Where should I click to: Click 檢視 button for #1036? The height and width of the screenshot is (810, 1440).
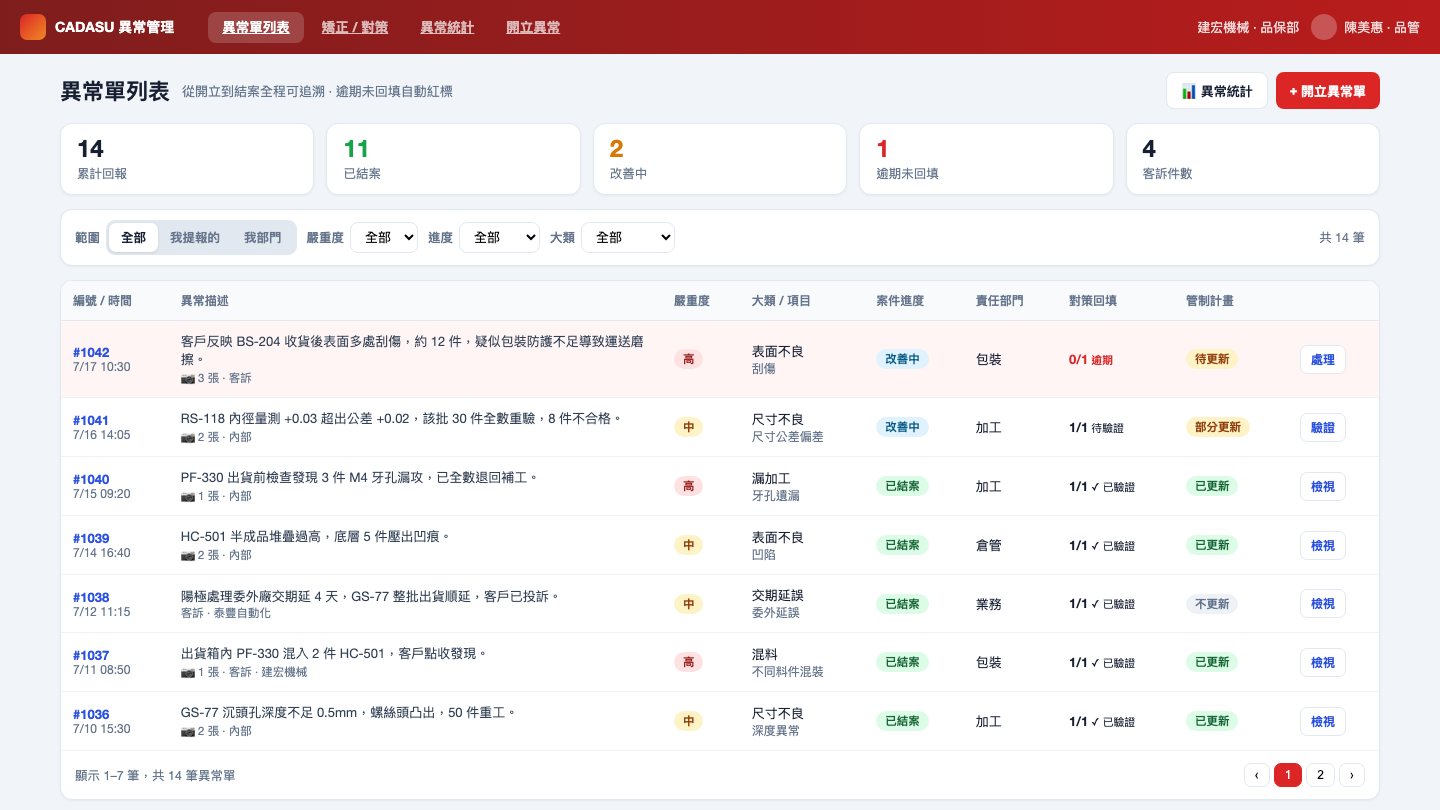click(1323, 721)
